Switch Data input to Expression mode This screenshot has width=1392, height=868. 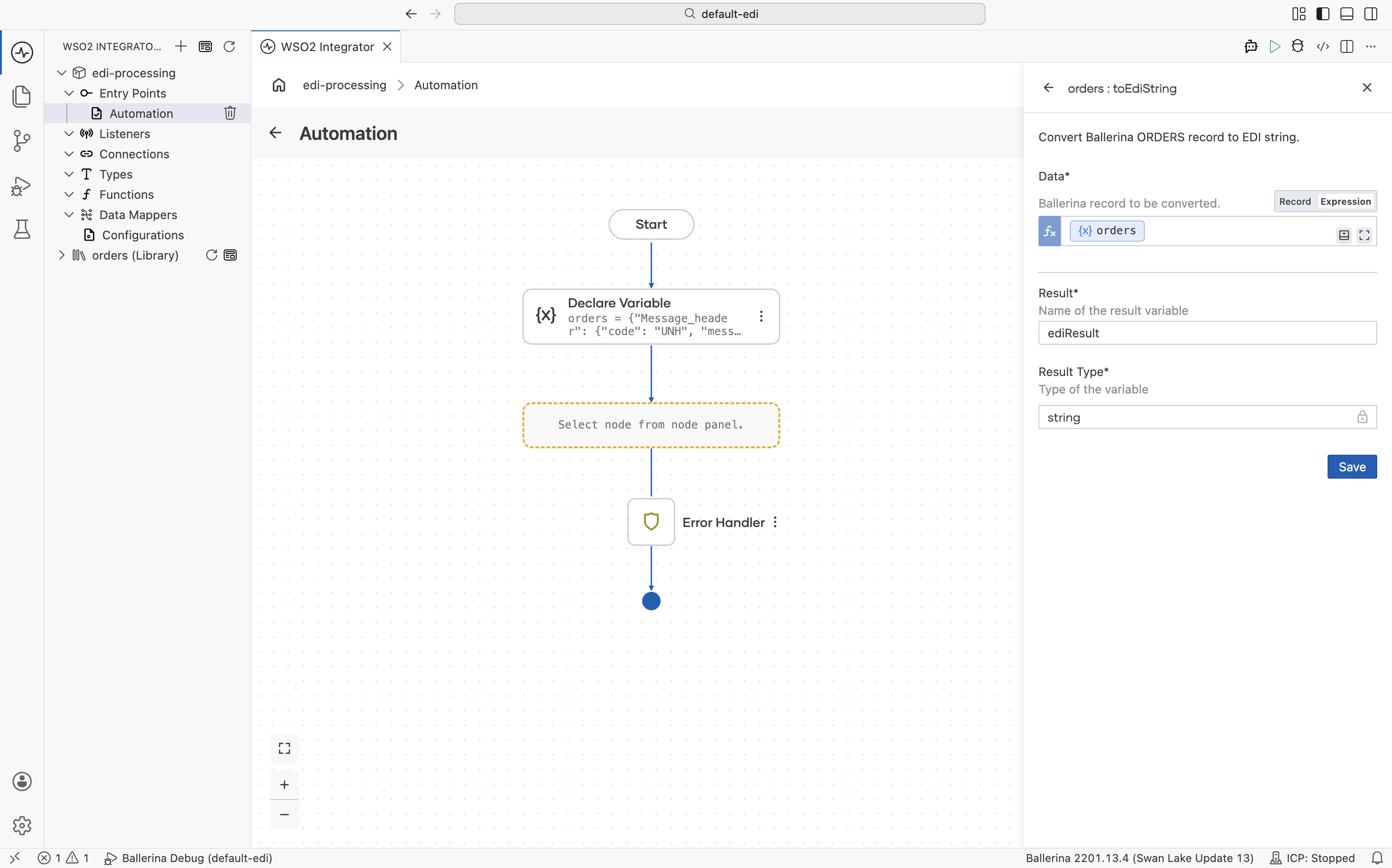pyautogui.click(x=1346, y=202)
